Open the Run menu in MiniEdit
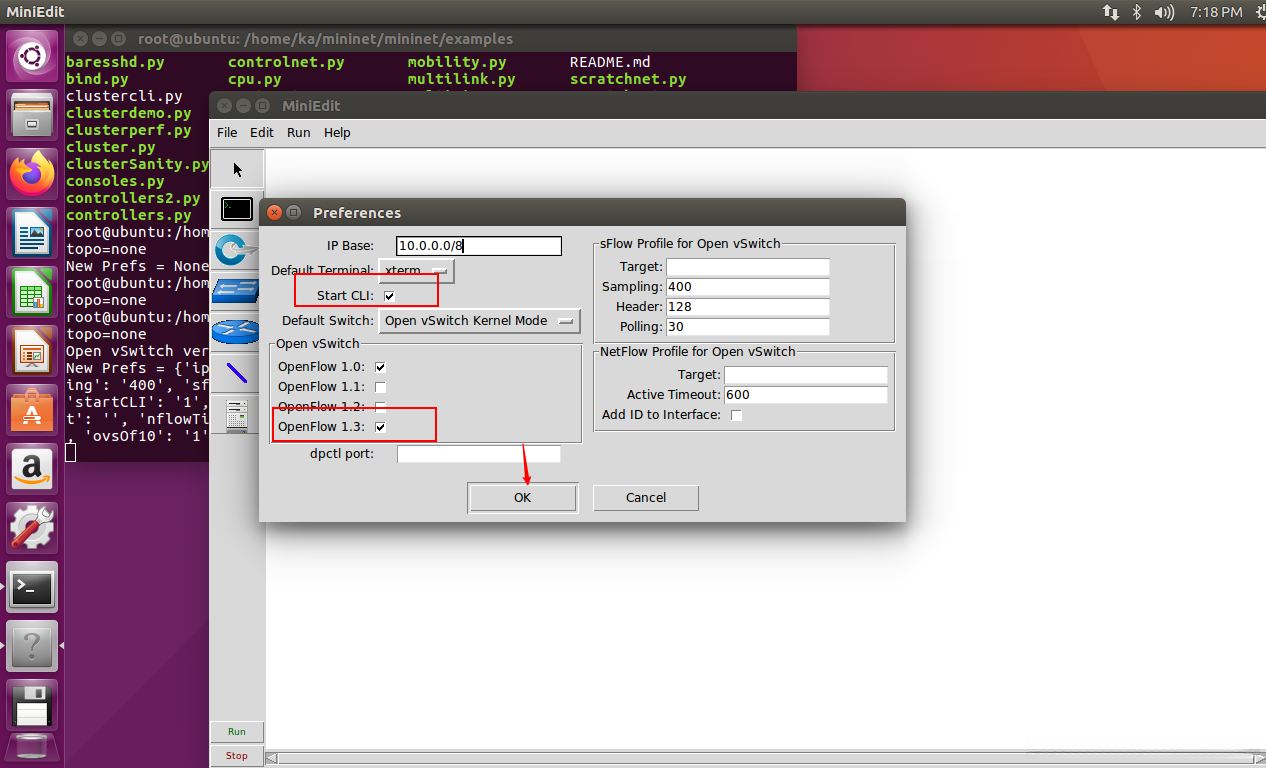 pyautogui.click(x=298, y=132)
